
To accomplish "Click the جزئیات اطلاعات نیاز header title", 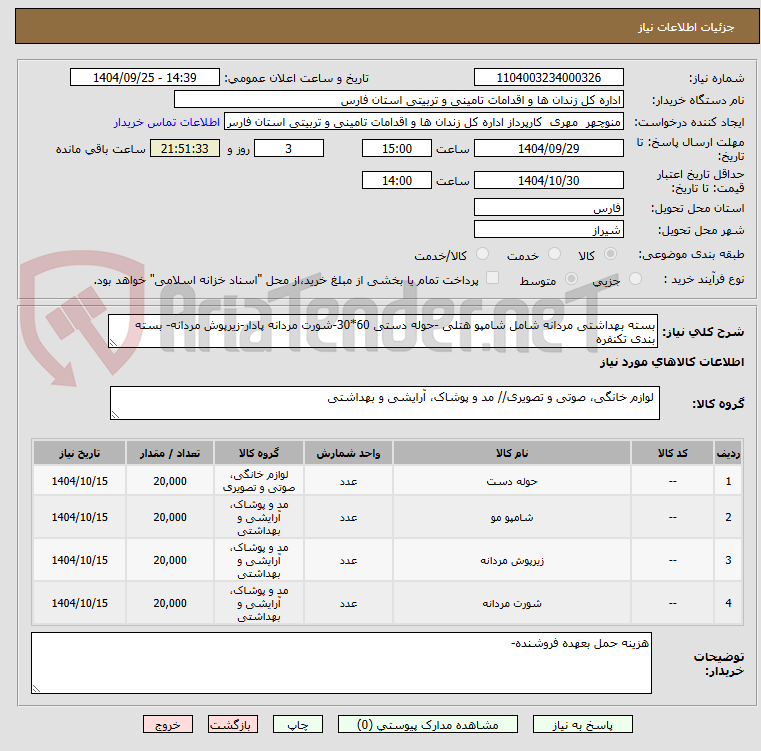I will coord(686,27).
